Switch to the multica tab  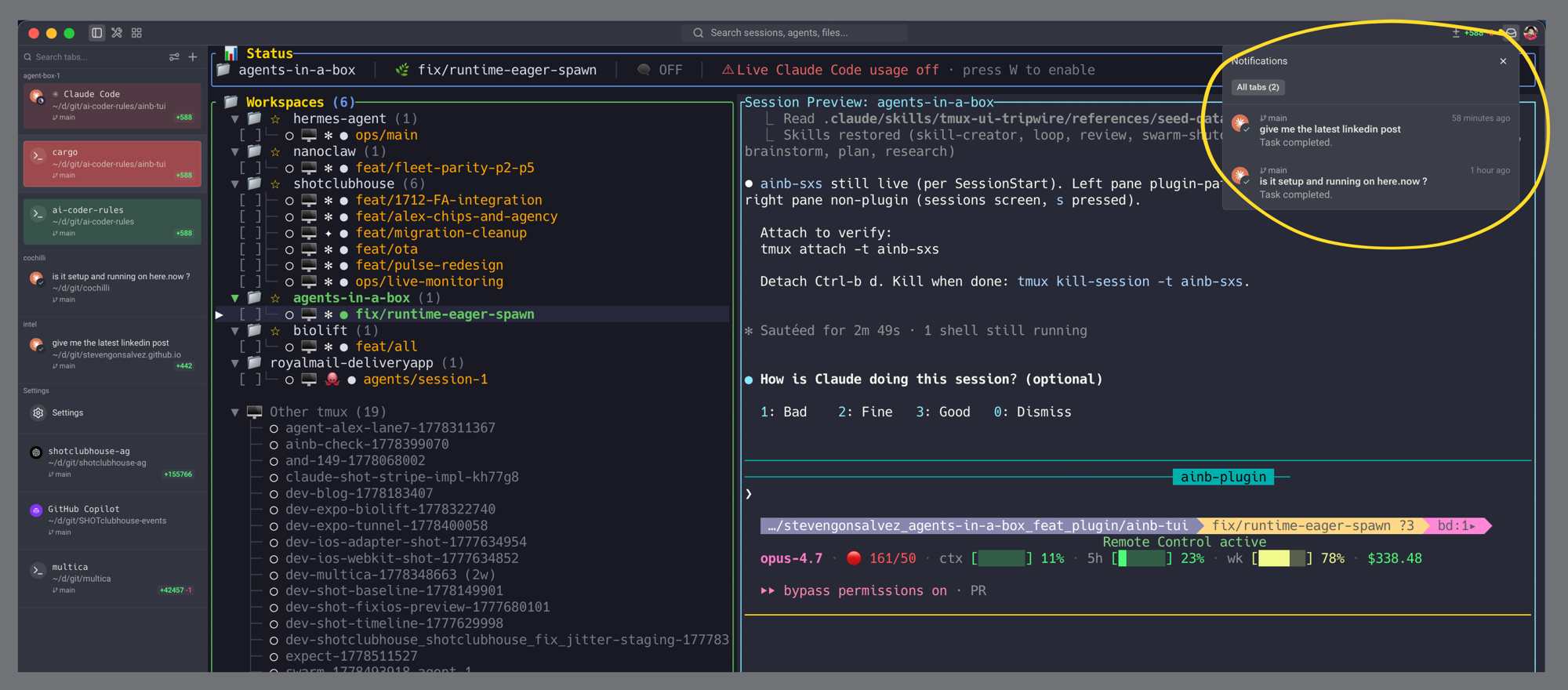[112, 579]
